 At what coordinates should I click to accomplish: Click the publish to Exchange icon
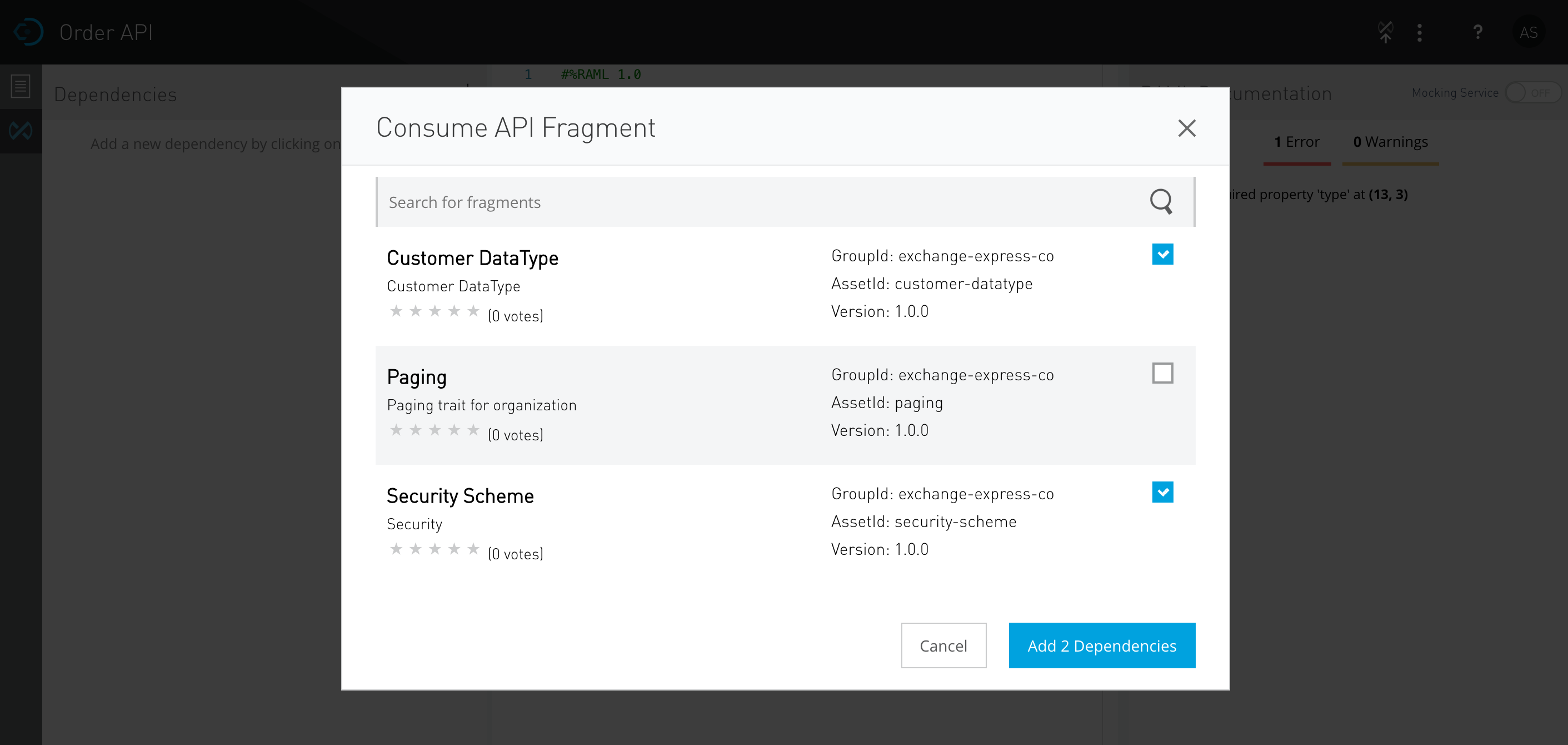(x=1385, y=32)
